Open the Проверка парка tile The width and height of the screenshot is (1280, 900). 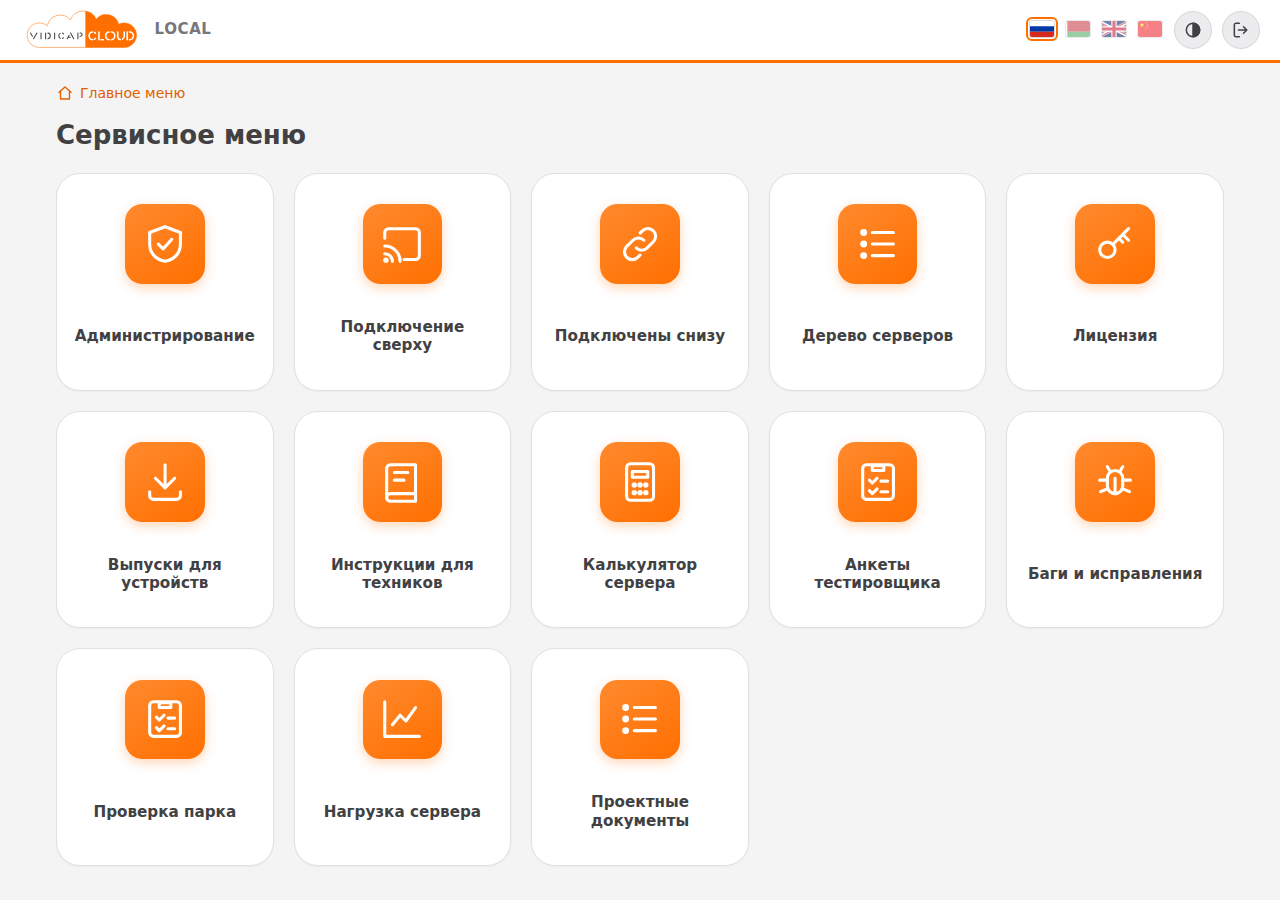(165, 757)
